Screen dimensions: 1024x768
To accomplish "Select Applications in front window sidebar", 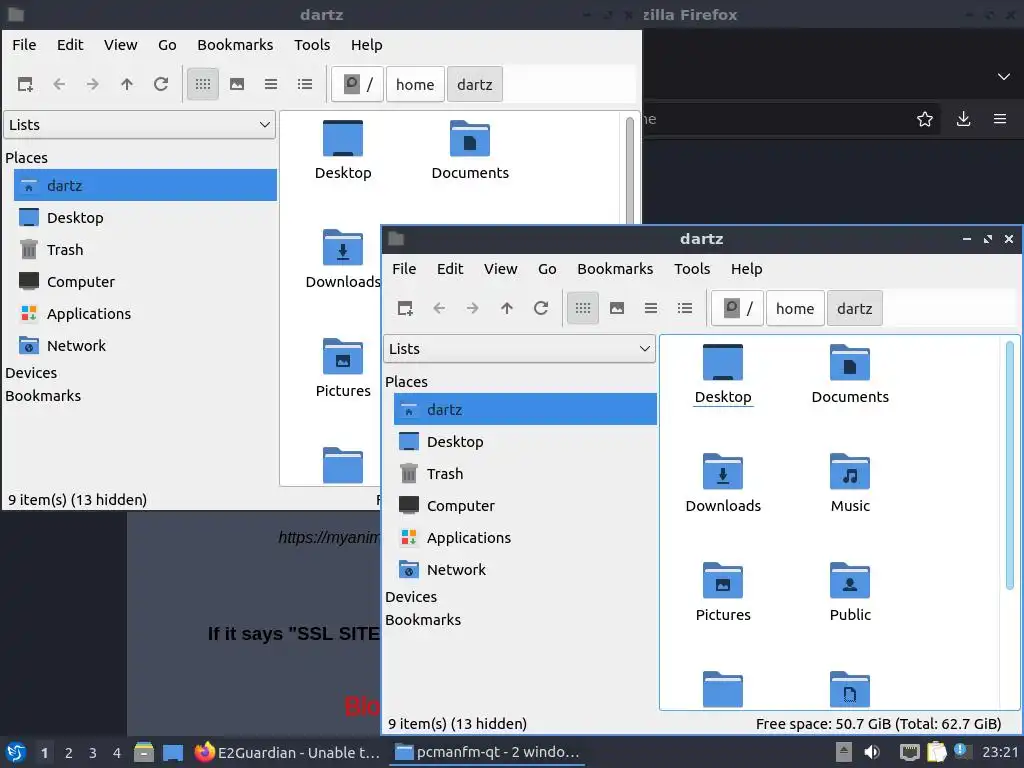I will [x=526, y=537].
